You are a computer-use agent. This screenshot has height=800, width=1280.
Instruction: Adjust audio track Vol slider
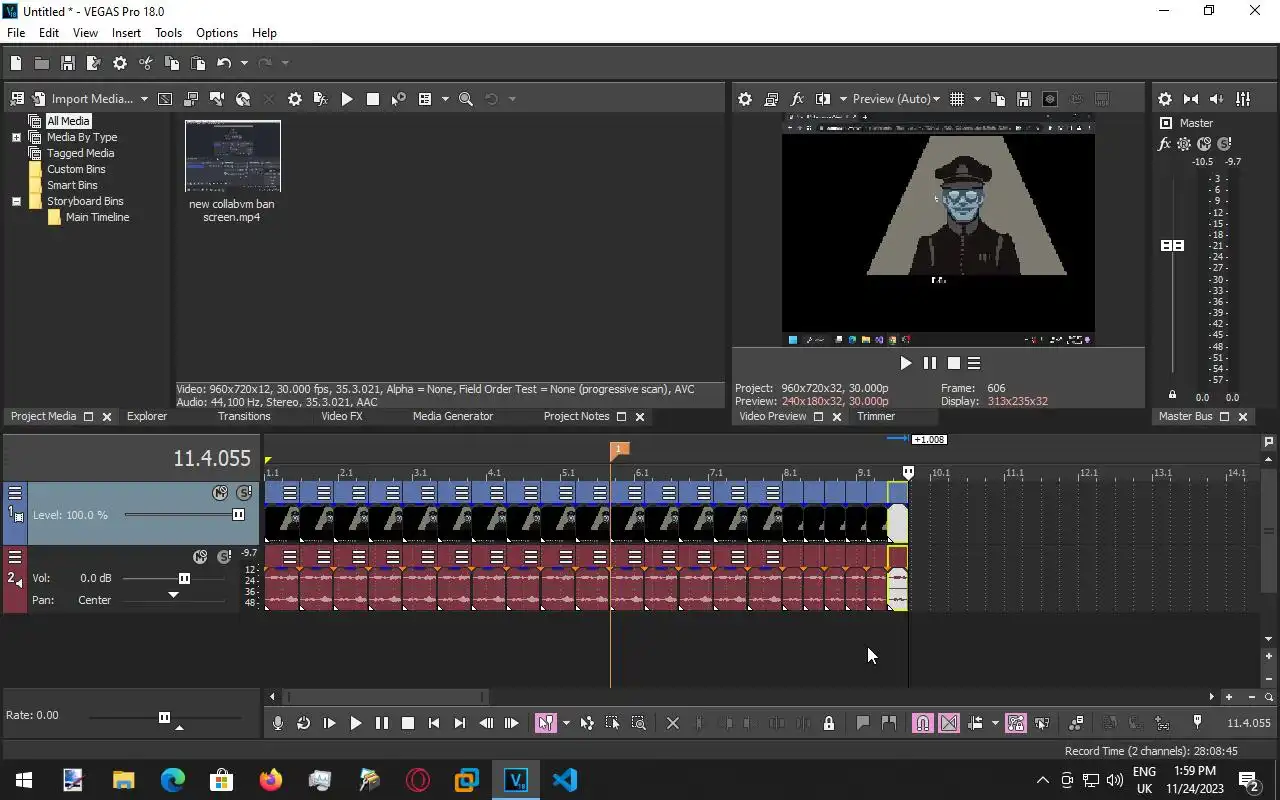(x=184, y=578)
